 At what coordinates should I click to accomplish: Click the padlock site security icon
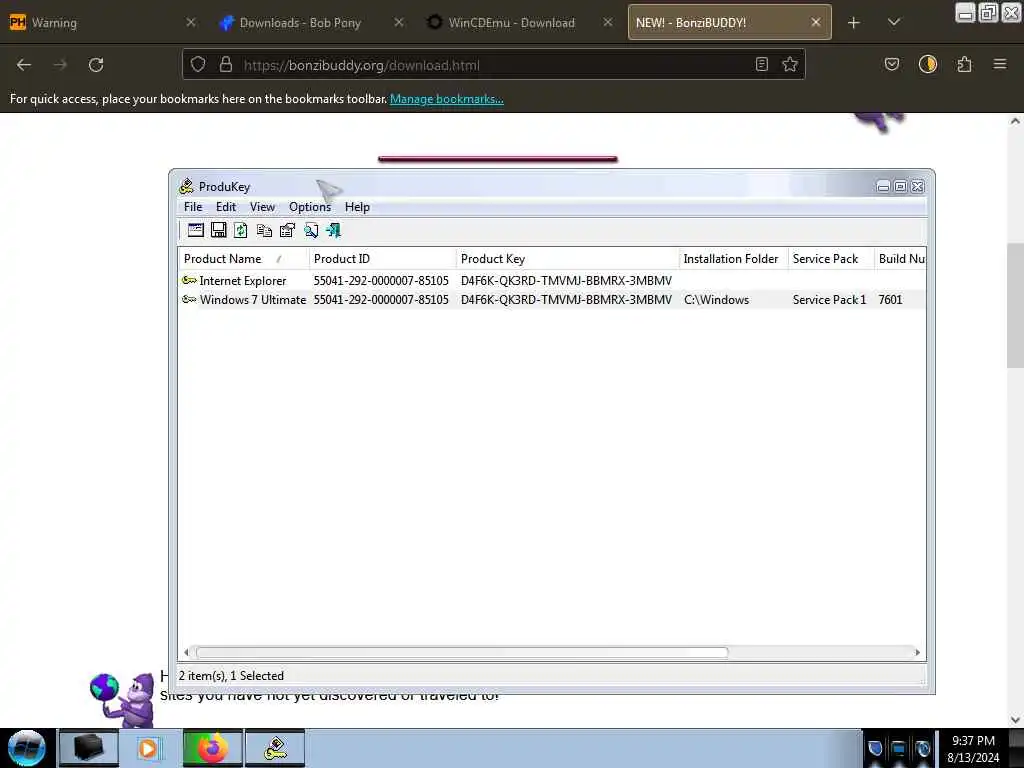(226, 64)
